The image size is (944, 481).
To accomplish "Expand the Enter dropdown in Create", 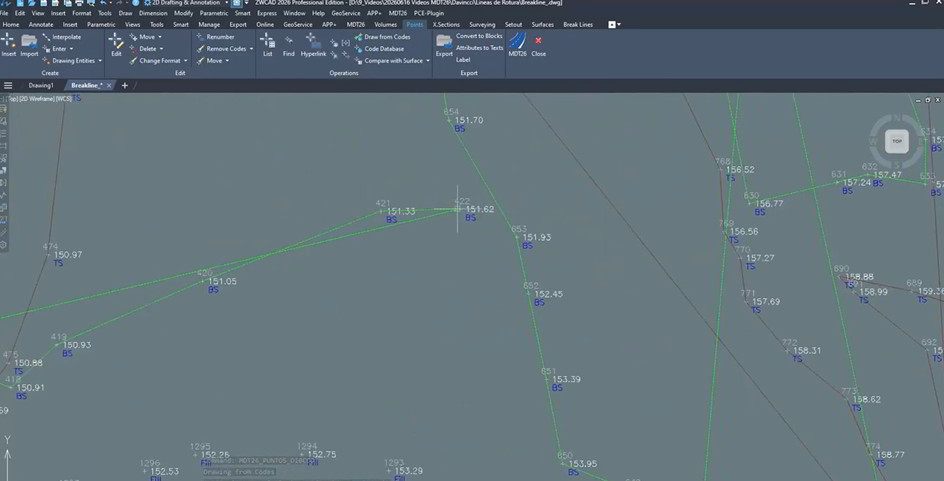I will (71, 49).
